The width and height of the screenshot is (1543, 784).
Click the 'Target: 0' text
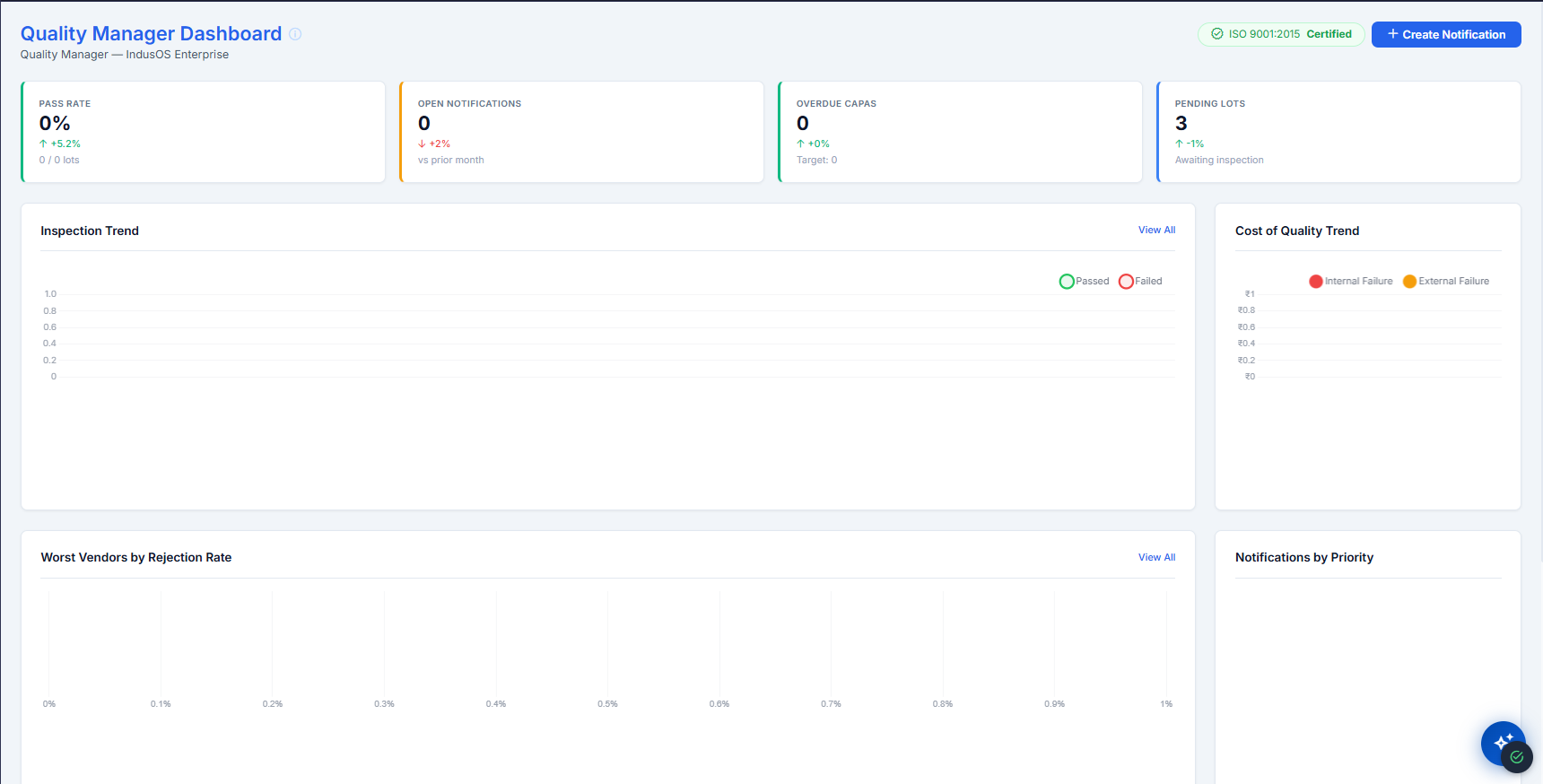point(816,160)
